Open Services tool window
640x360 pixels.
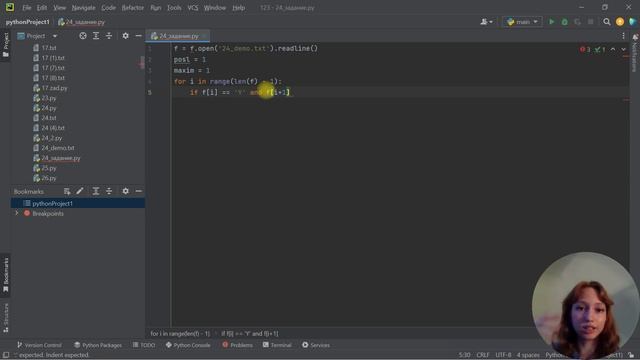(316, 345)
